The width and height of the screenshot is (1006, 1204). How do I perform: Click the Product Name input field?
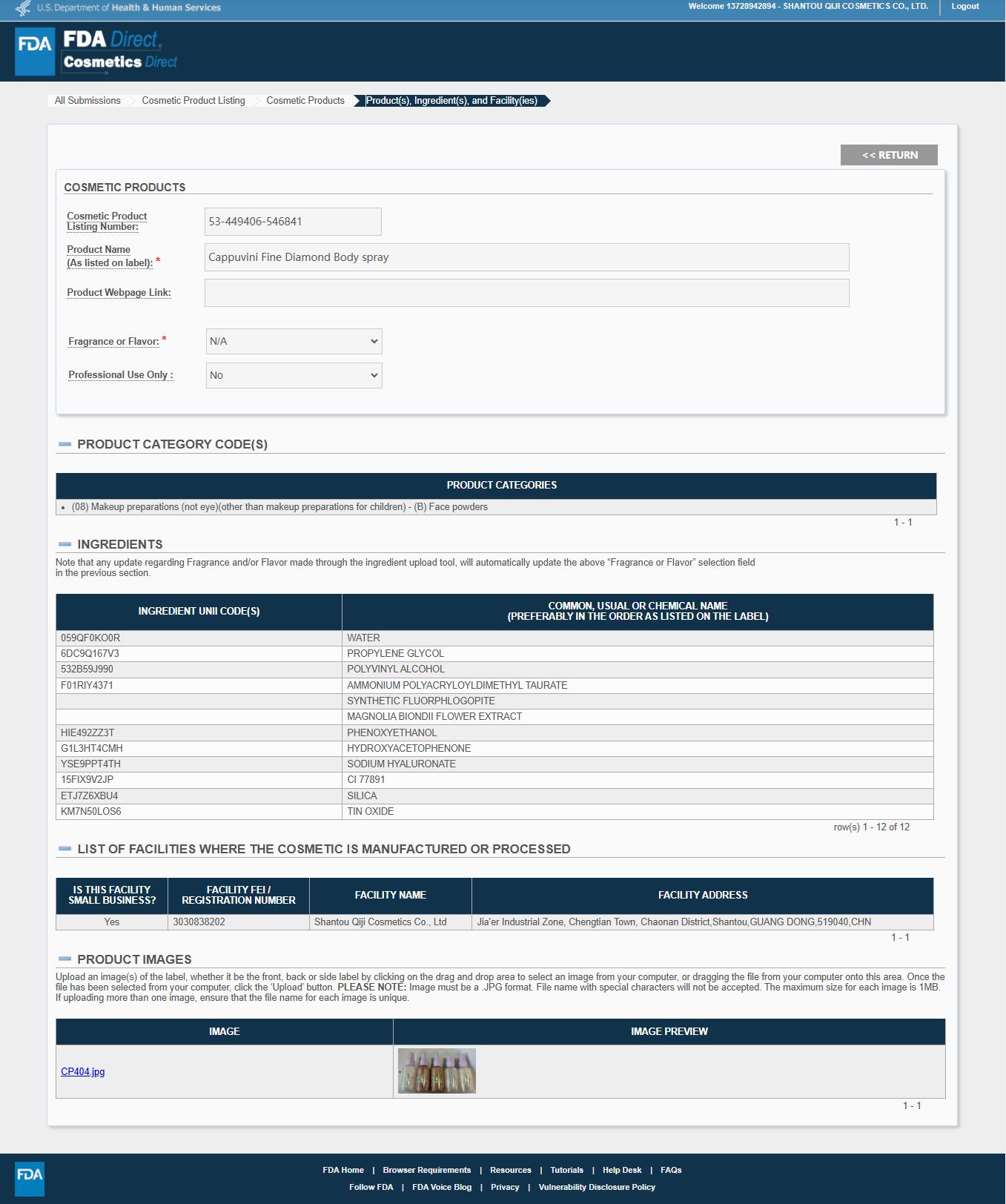526,257
